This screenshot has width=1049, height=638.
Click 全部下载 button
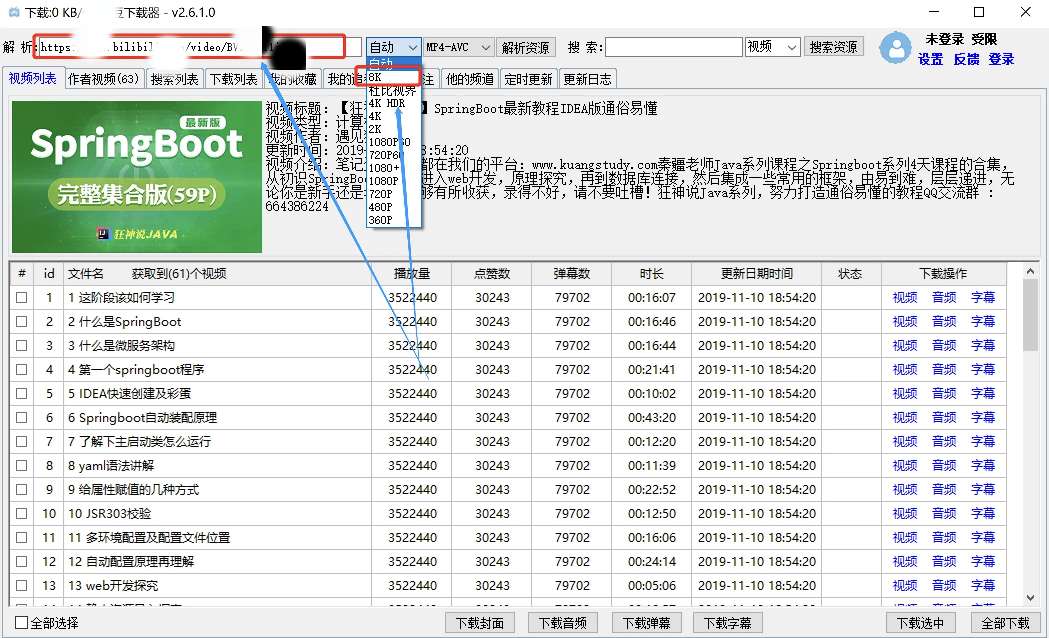(1006, 623)
